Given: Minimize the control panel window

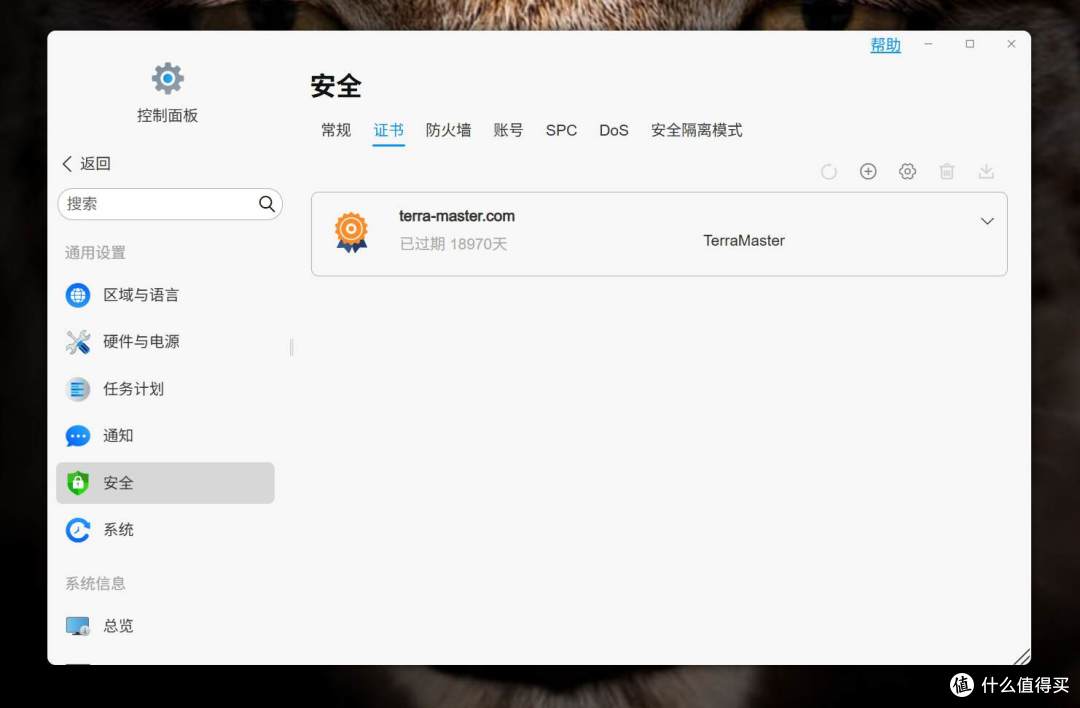Looking at the screenshot, I should click(x=928, y=44).
